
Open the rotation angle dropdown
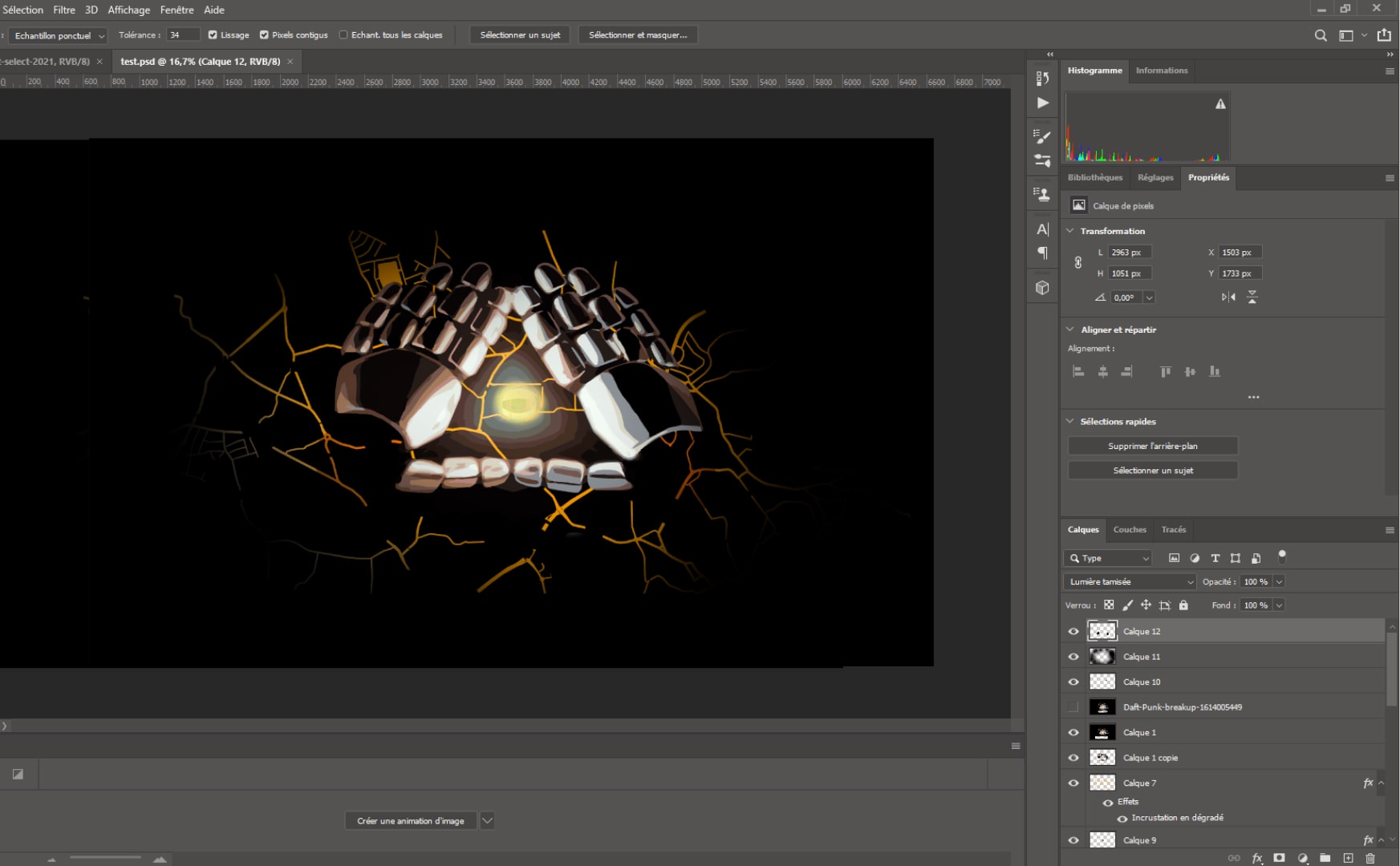pos(1149,297)
